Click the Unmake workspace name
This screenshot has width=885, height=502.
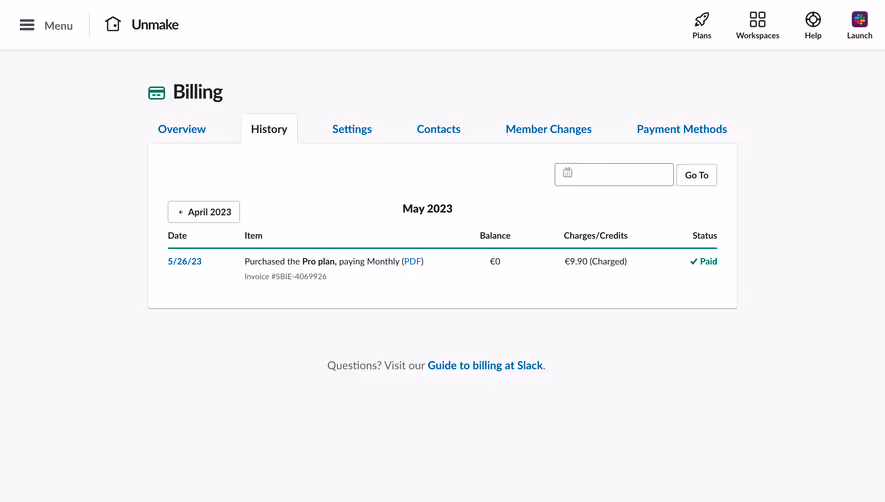[x=155, y=24]
